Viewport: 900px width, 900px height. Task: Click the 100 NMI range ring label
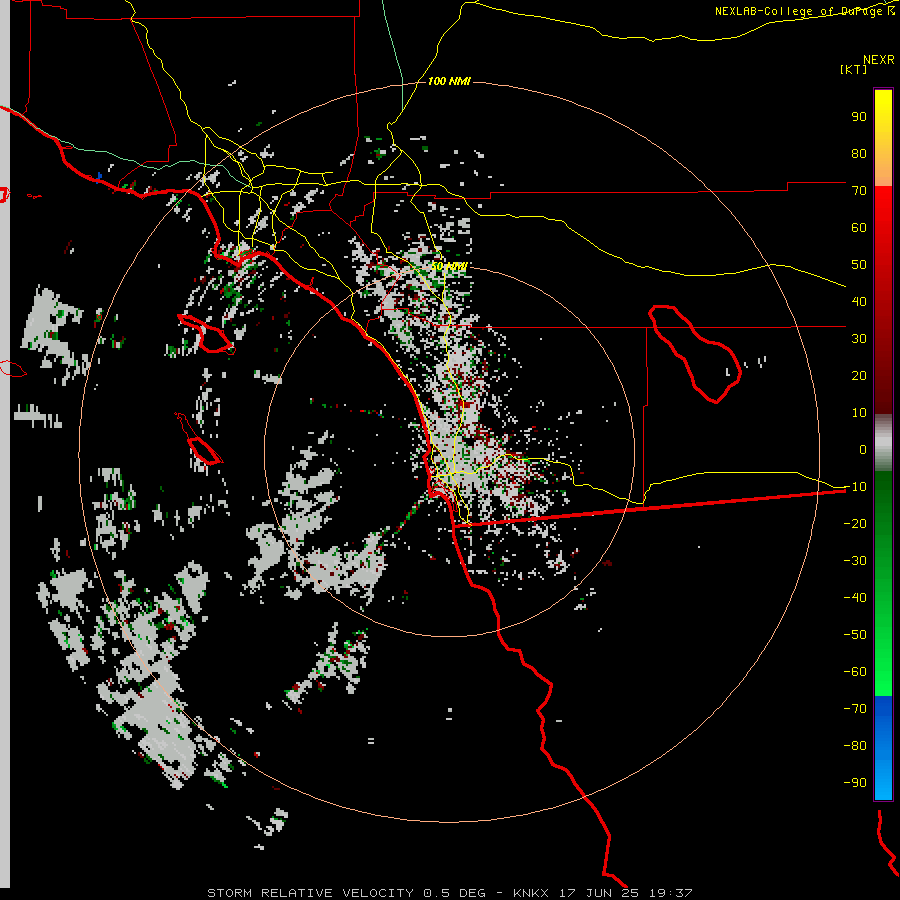click(x=449, y=81)
